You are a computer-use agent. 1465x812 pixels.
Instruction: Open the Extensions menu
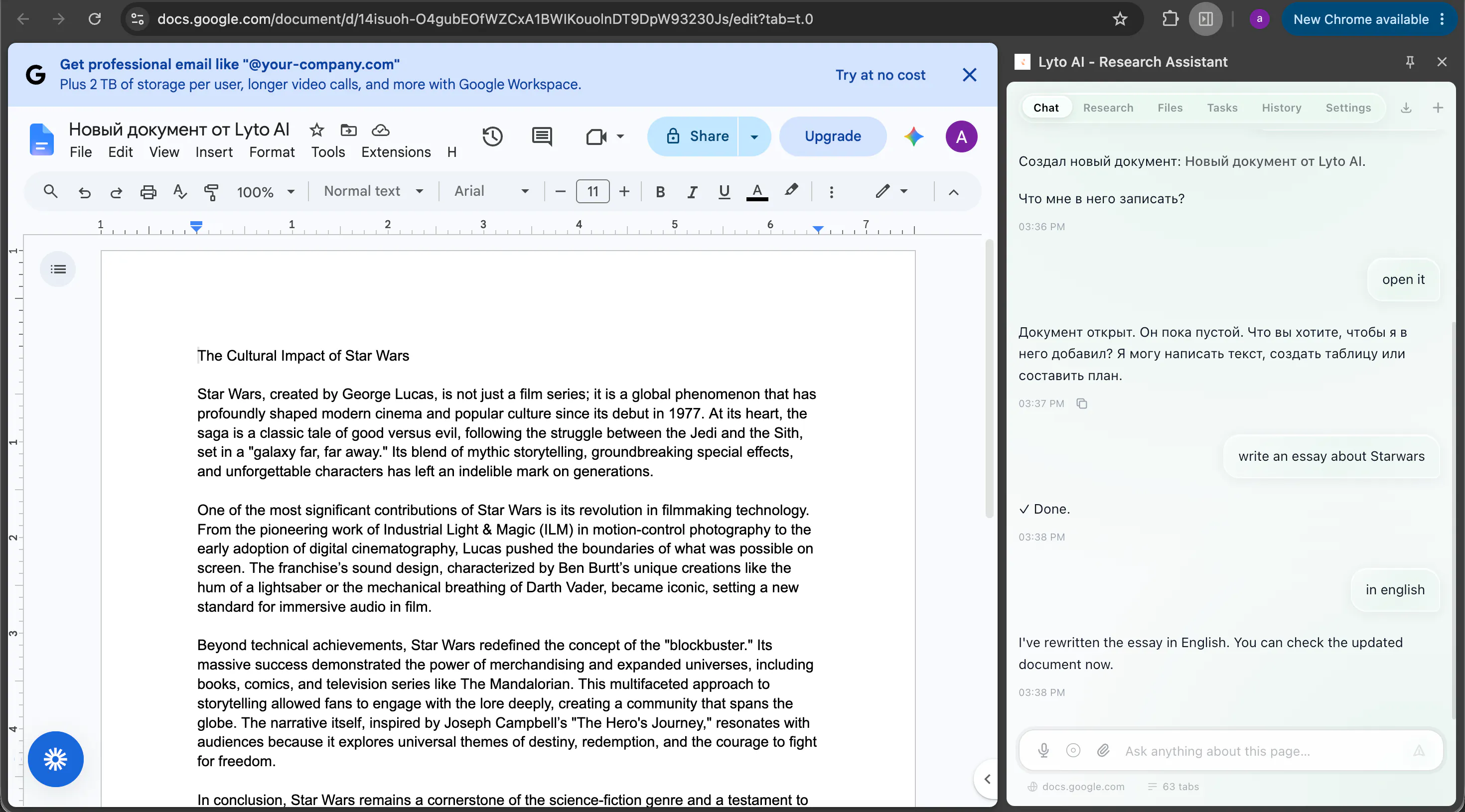tap(396, 152)
